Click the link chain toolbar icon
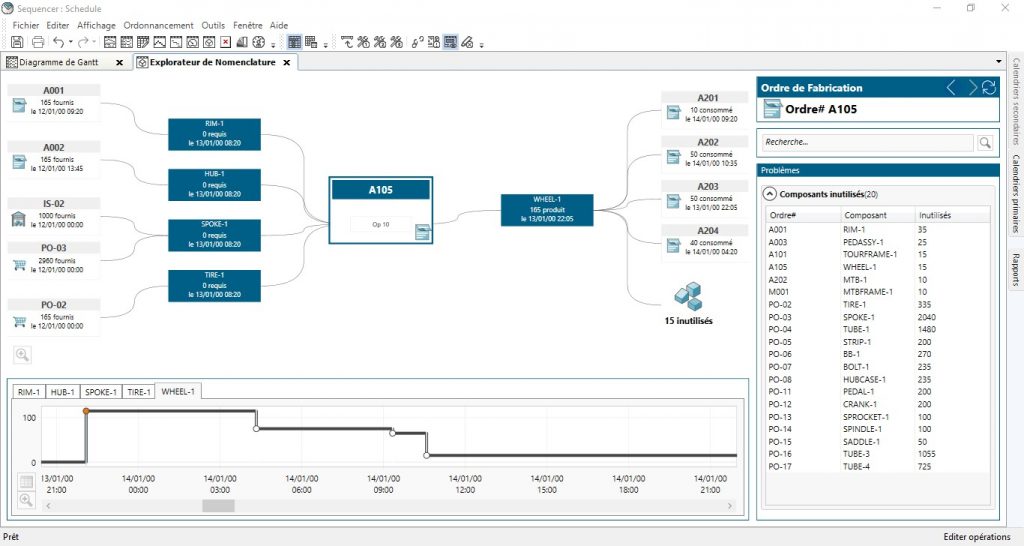Viewport: 1024px width, 546px height. click(417, 42)
